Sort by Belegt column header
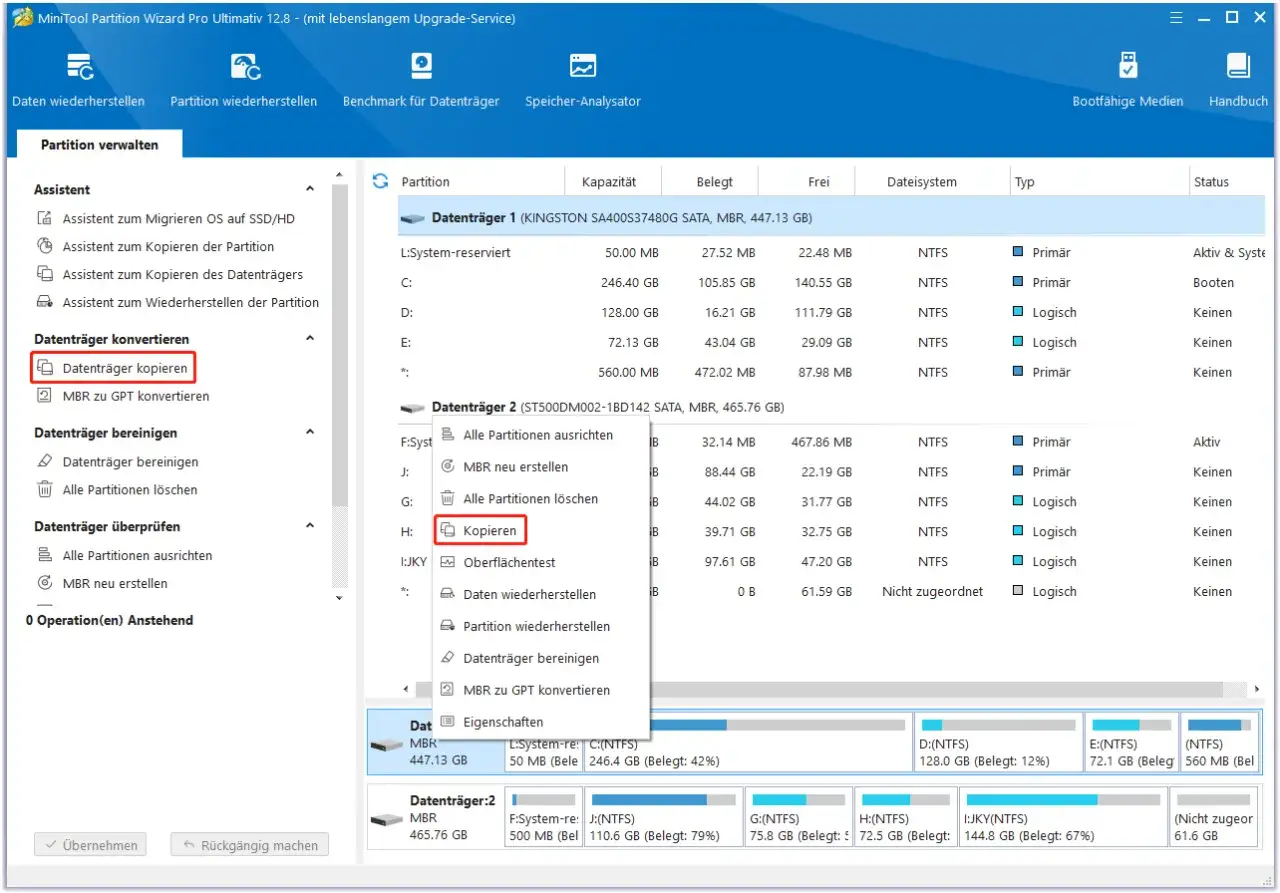The width and height of the screenshot is (1280, 893). click(714, 182)
